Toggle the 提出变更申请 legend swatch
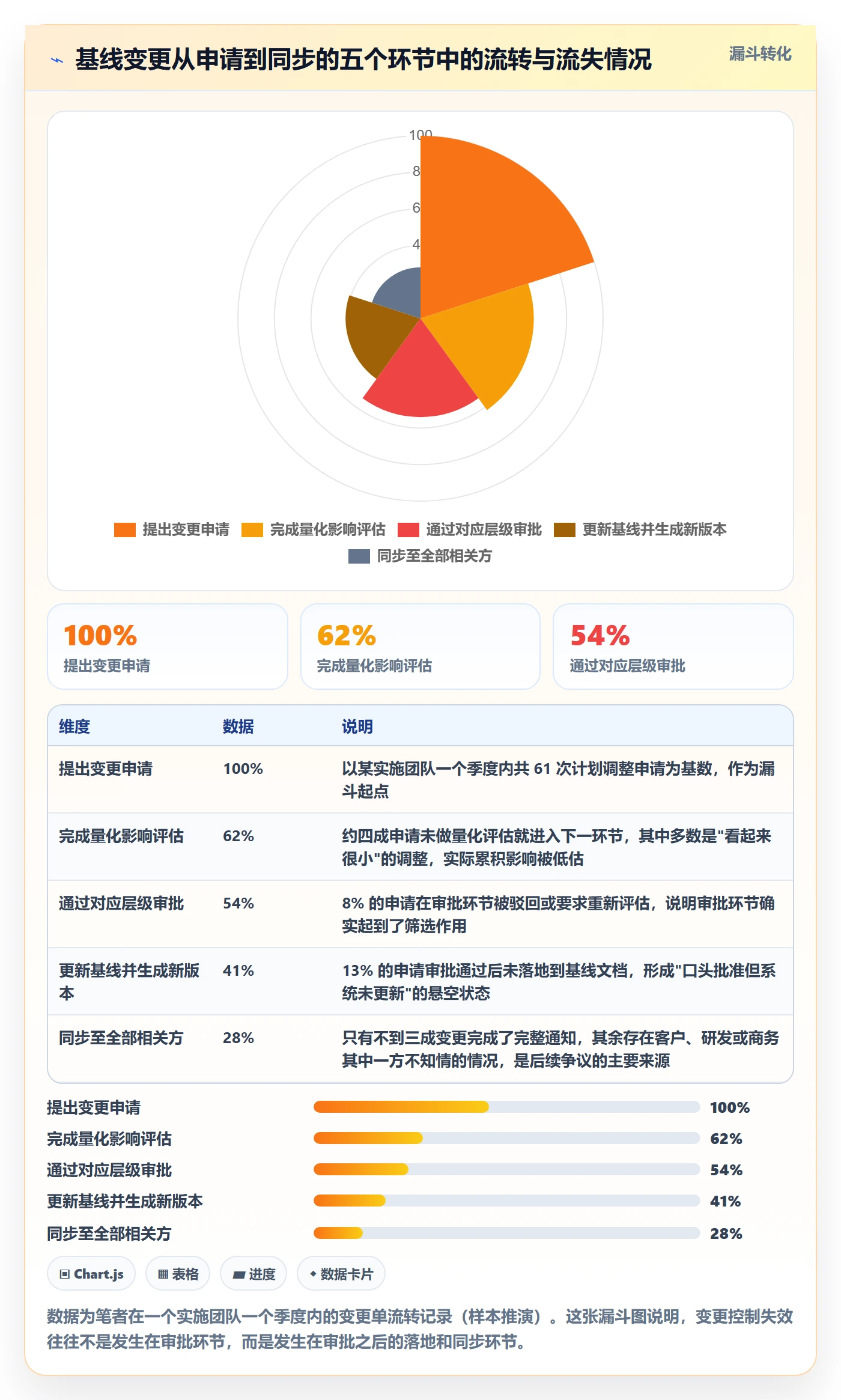The height and width of the screenshot is (1400, 841). point(125,530)
